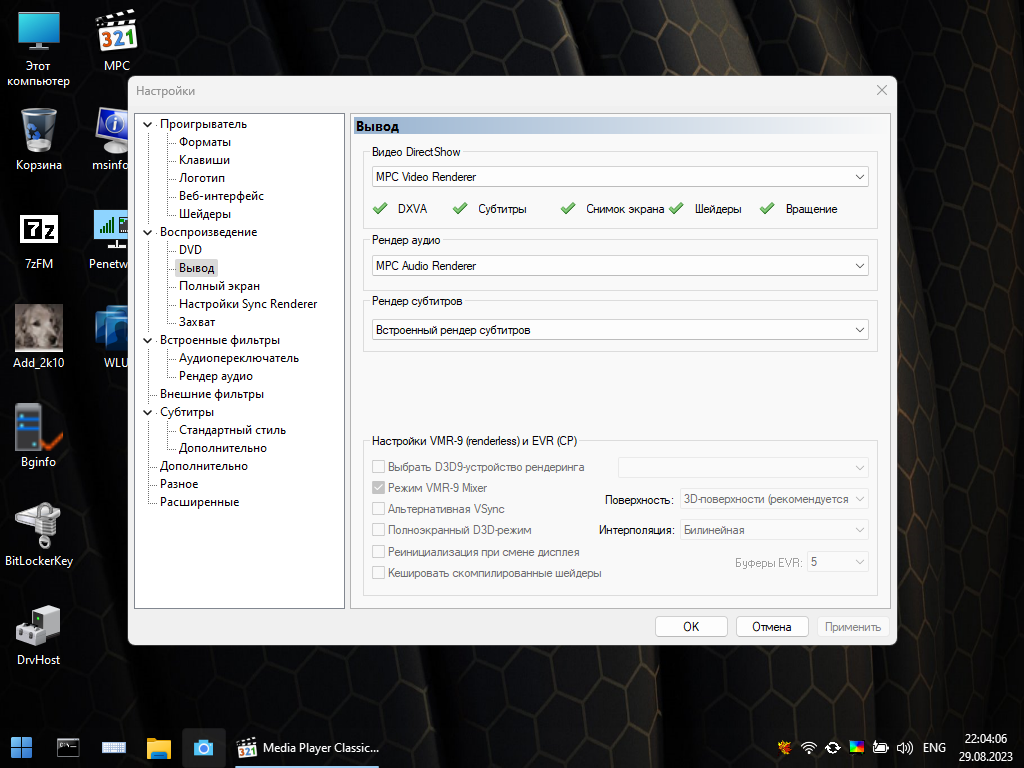
Task: Select Внешние фильтры in settings tree
Action: [212, 394]
